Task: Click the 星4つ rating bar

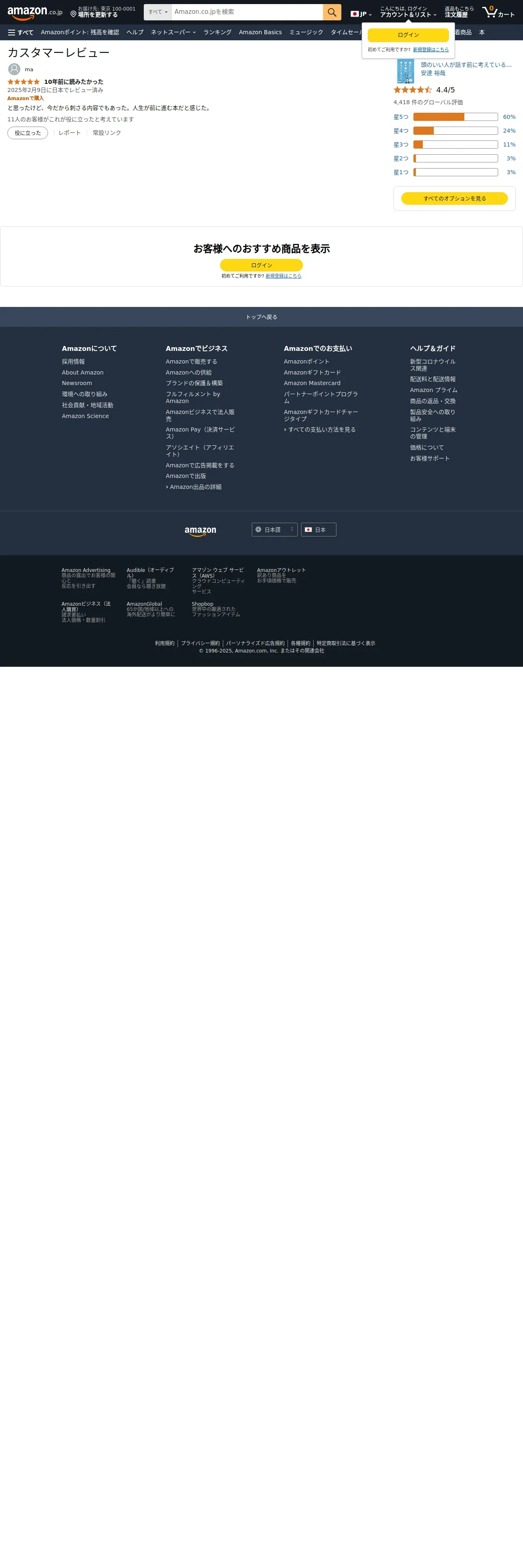Action: 455,131
